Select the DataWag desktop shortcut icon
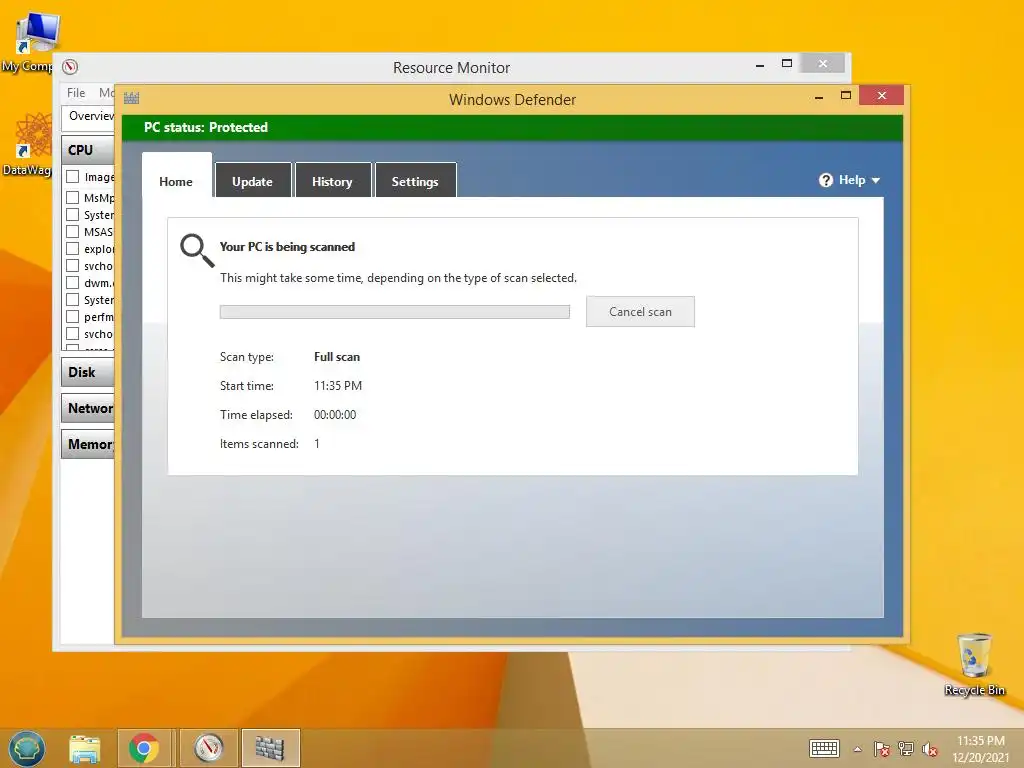Image resolution: width=1024 pixels, height=768 pixels. coord(29,145)
